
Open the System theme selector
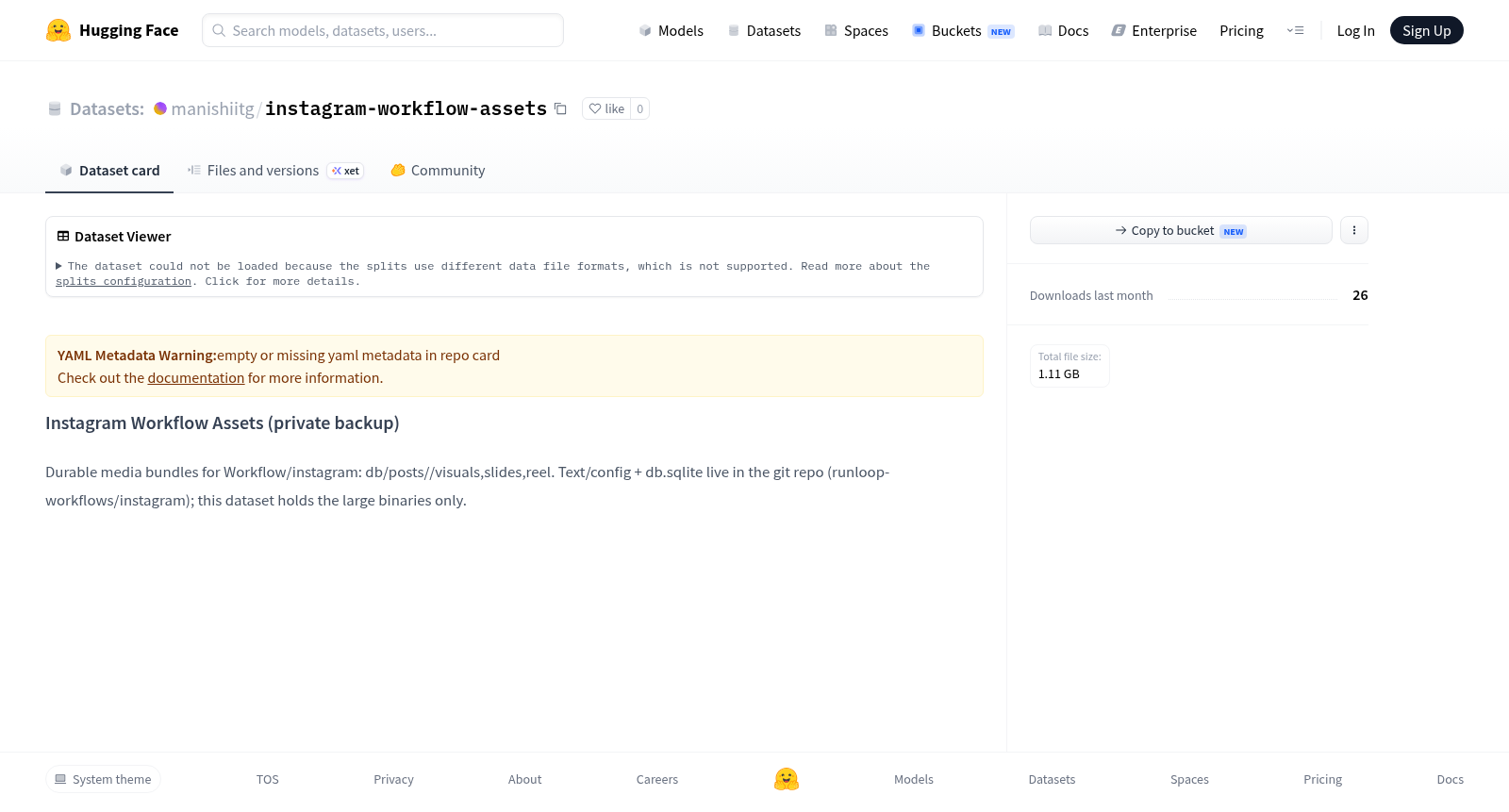click(103, 779)
